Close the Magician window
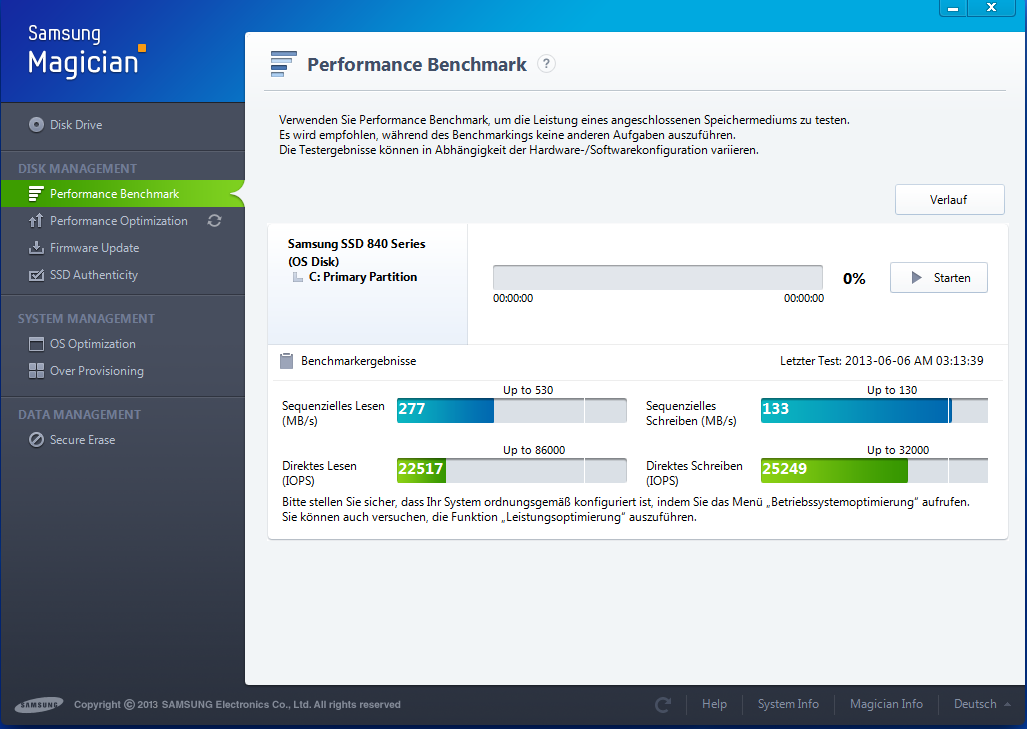The height and width of the screenshot is (729, 1027). (992, 8)
